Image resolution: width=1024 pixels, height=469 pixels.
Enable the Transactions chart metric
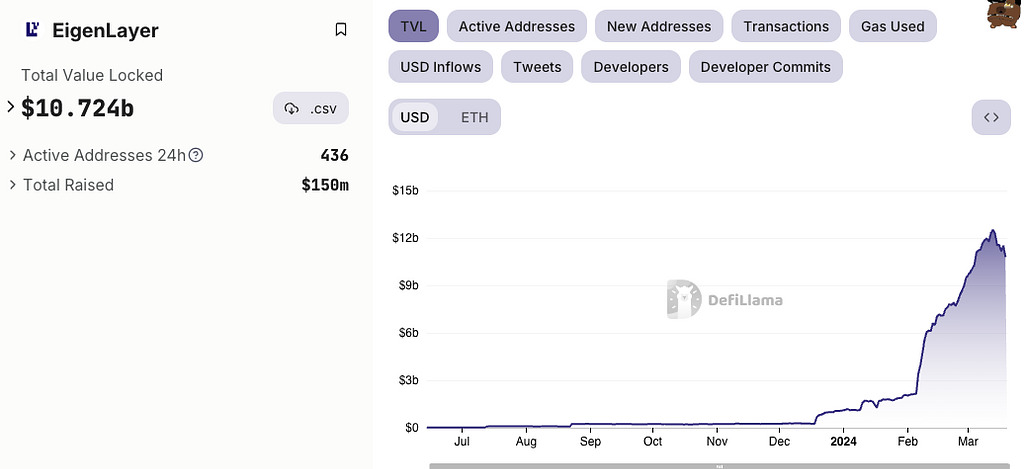[786, 26]
